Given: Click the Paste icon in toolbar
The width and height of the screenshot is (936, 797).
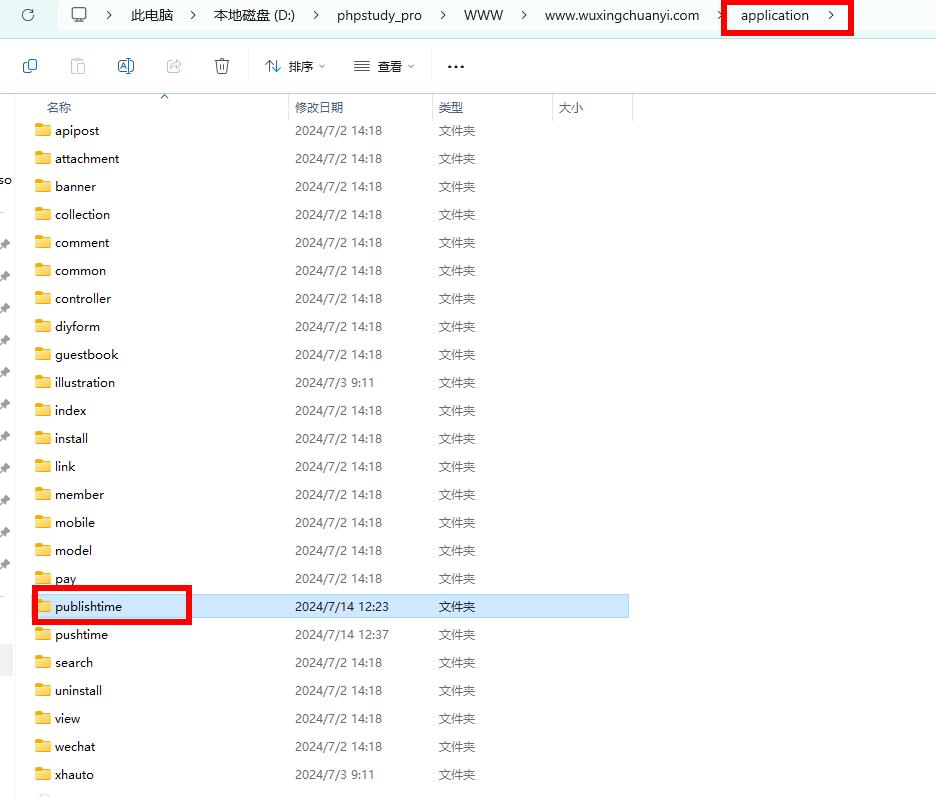Looking at the screenshot, I should point(78,66).
